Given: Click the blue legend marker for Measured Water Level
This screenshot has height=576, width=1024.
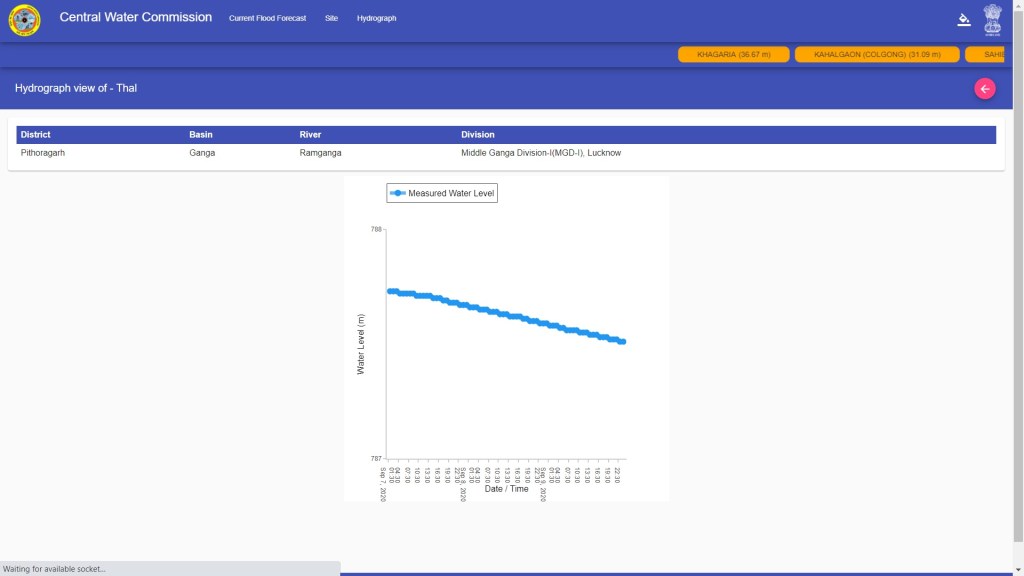Looking at the screenshot, I should pos(398,193).
